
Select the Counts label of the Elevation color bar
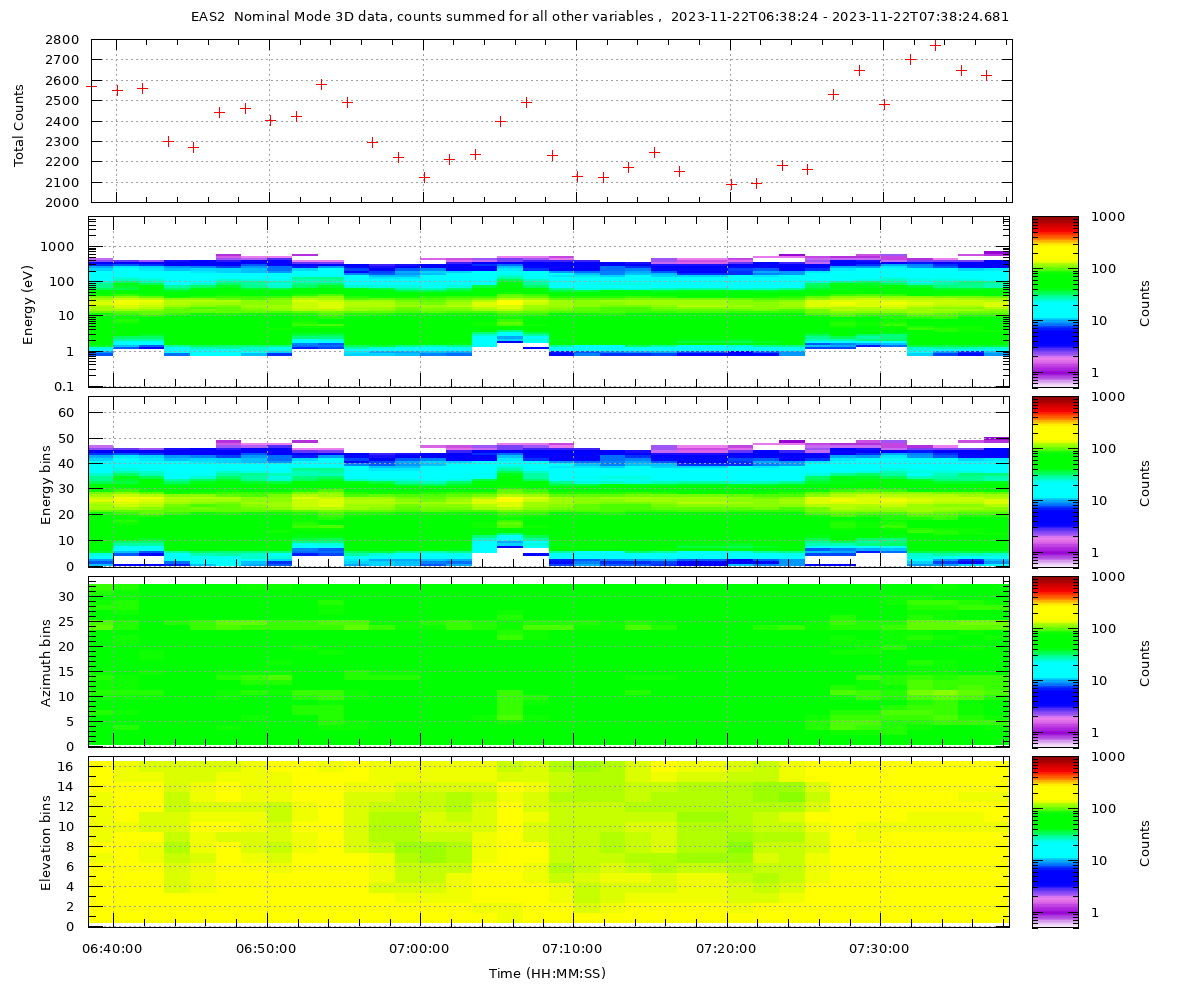point(1145,842)
